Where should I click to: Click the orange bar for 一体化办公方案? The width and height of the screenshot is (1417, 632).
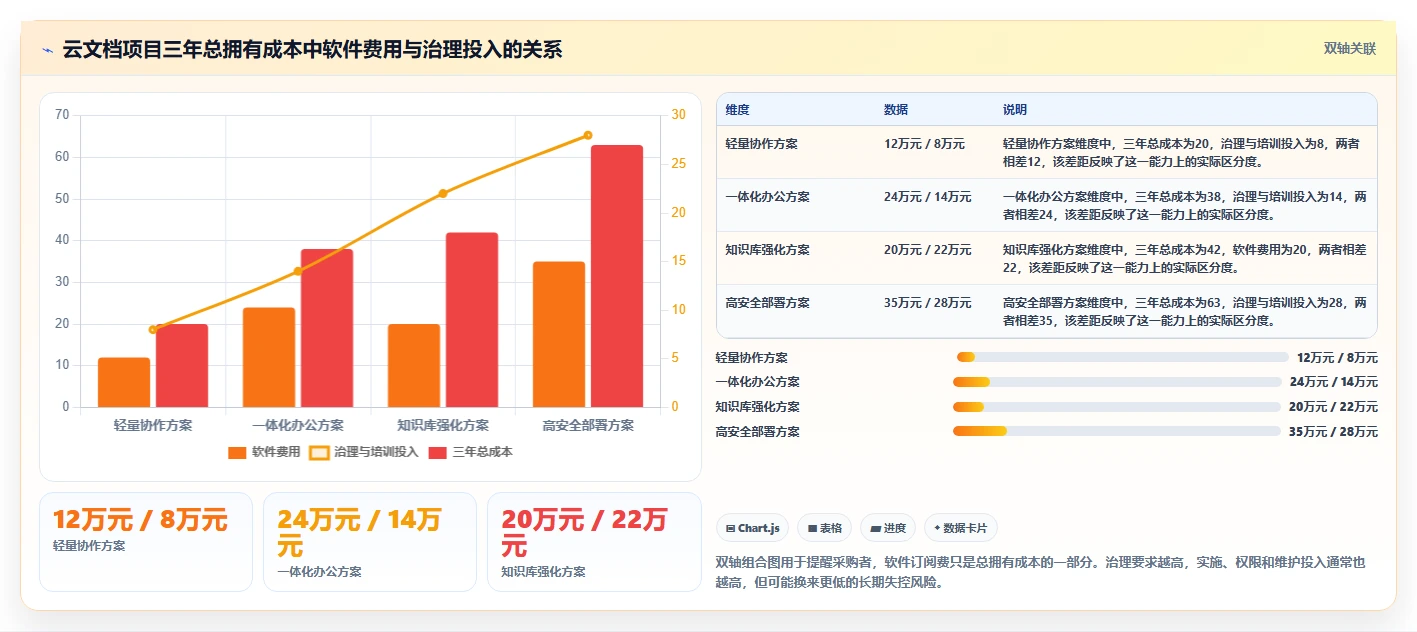[269, 357]
